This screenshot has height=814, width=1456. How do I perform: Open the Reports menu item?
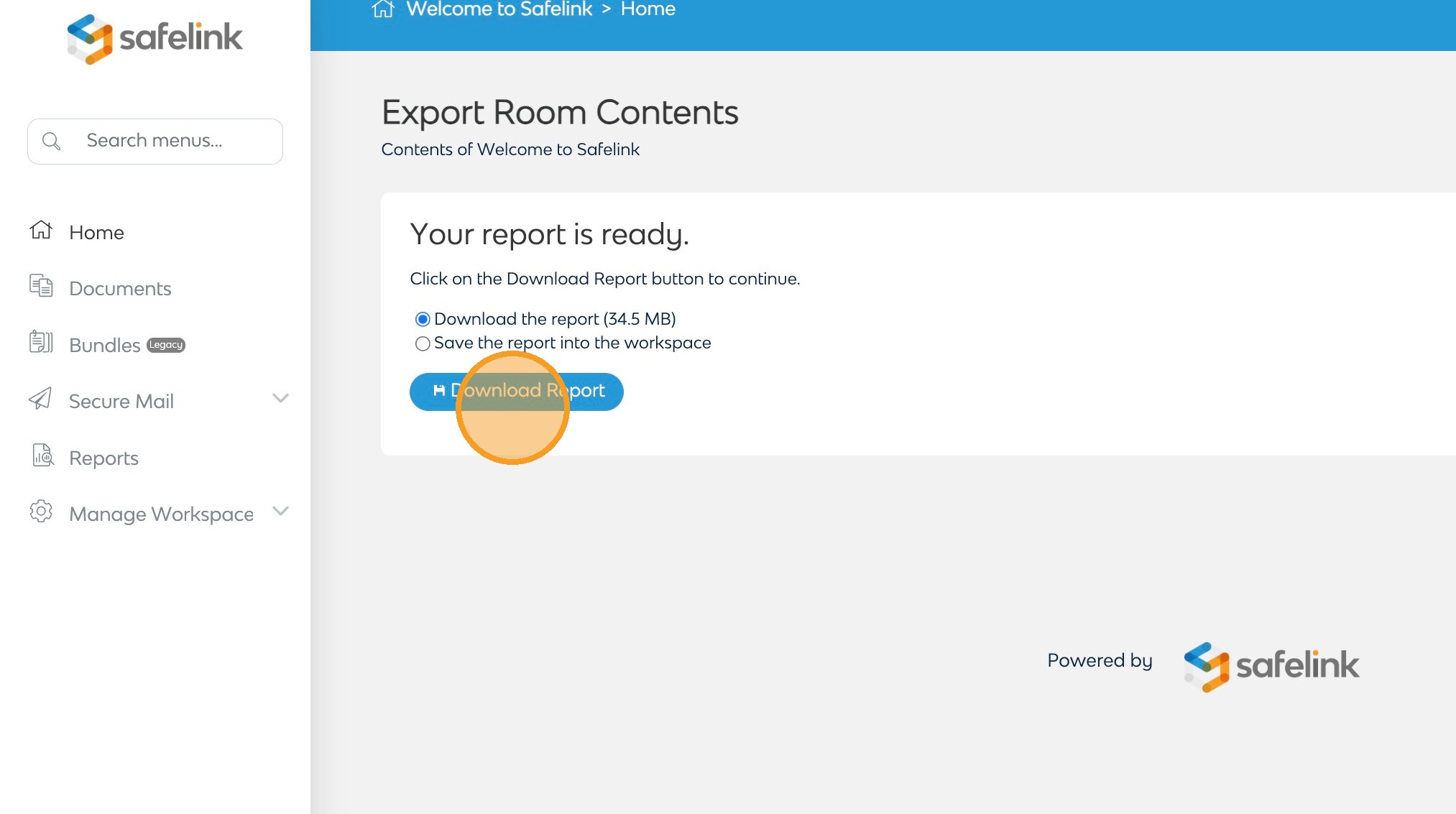click(103, 458)
